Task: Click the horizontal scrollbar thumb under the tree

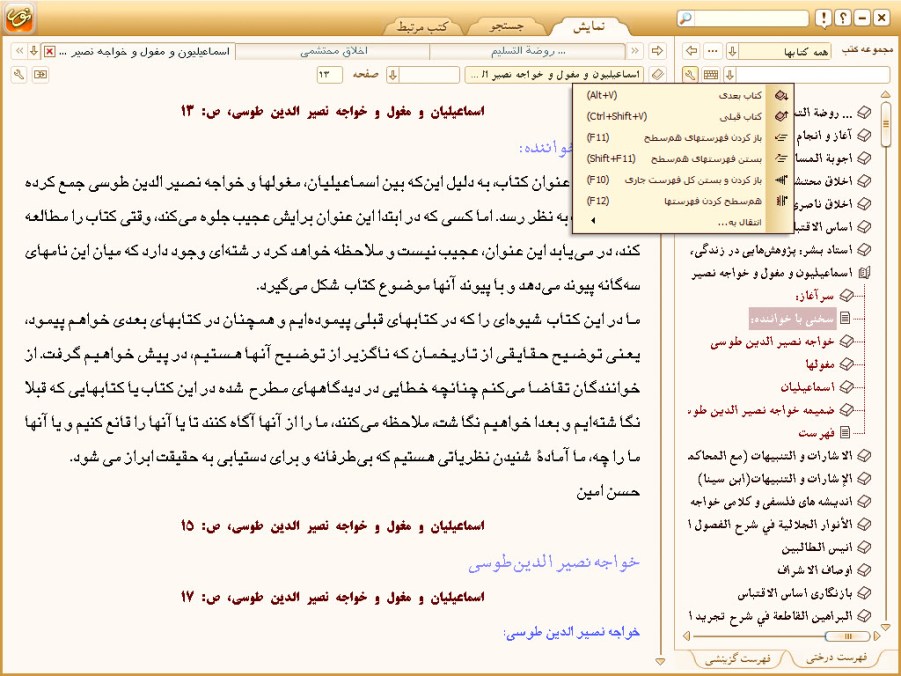Action: [847, 636]
